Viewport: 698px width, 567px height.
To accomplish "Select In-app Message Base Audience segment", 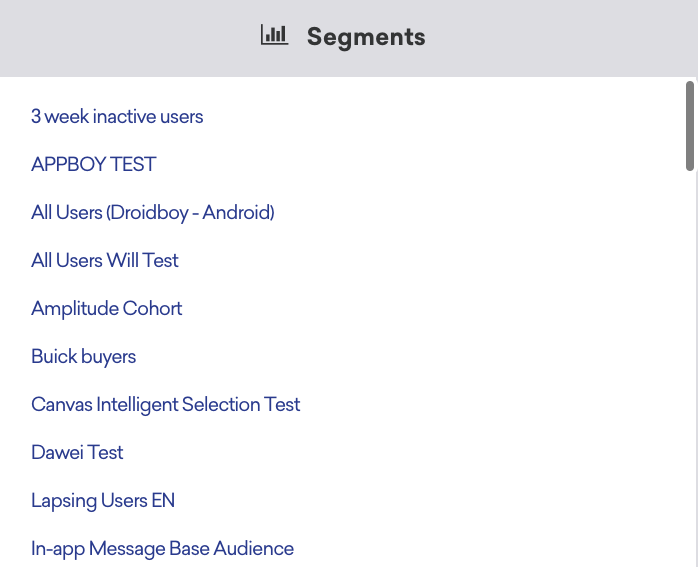I will tap(162, 549).
